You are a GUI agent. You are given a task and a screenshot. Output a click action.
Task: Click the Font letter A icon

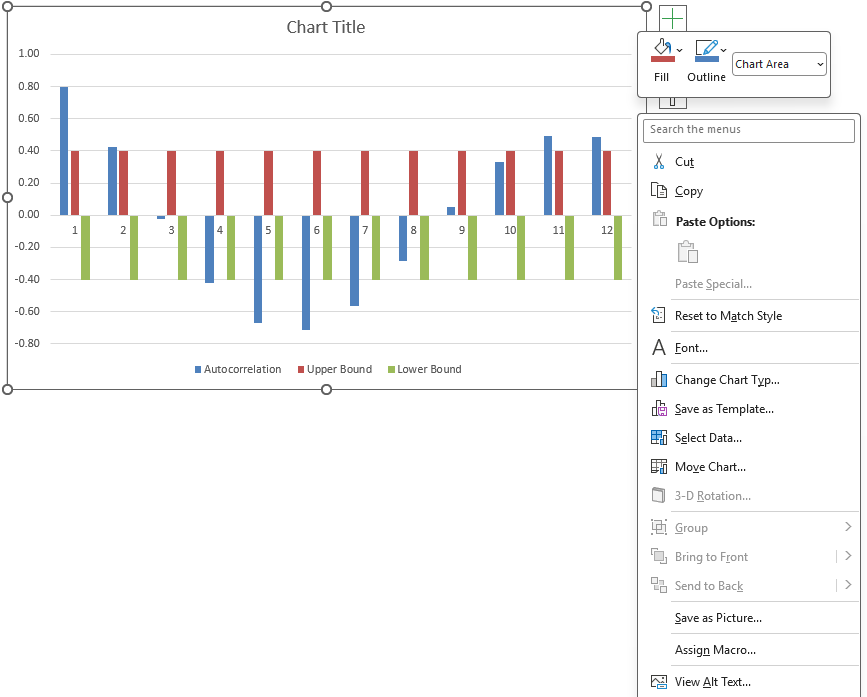tap(659, 348)
